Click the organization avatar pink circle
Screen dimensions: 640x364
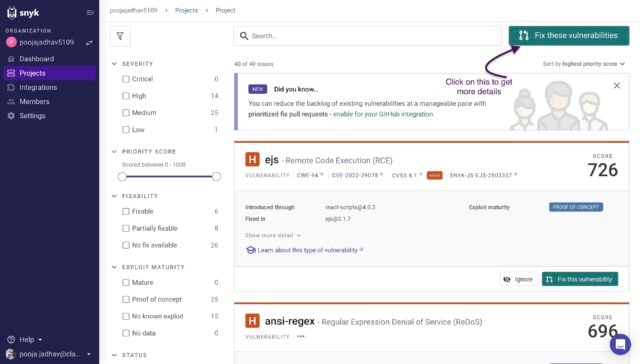11,42
